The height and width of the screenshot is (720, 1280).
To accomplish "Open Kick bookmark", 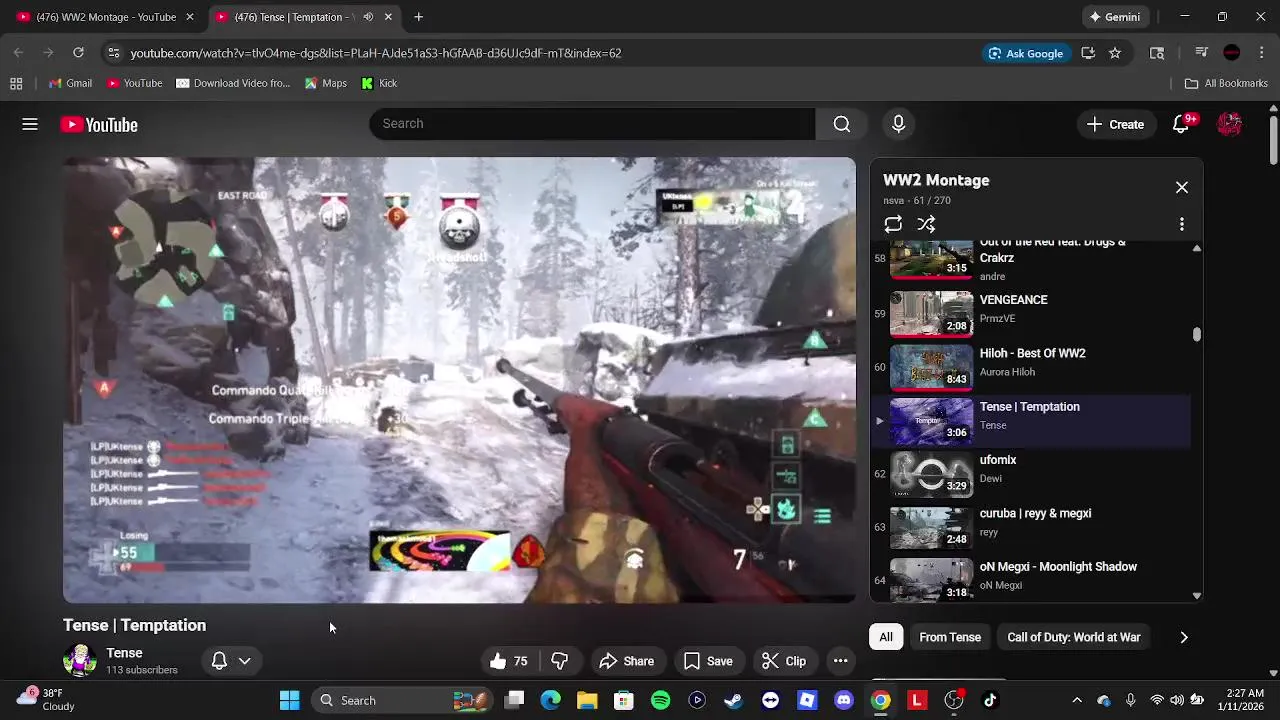I will [x=379, y=83].
